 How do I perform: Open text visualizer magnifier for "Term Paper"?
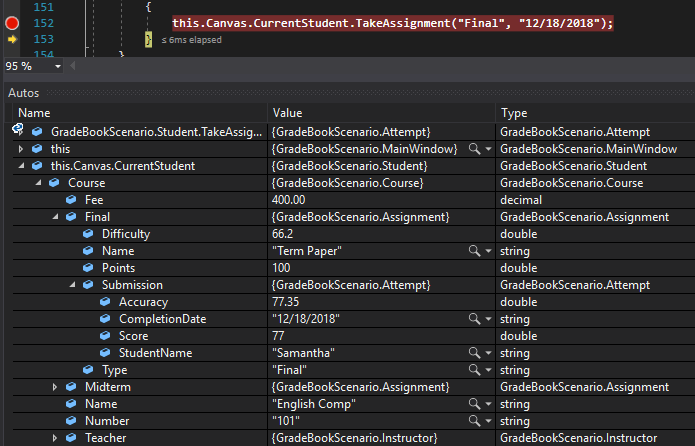pos(474,251)
